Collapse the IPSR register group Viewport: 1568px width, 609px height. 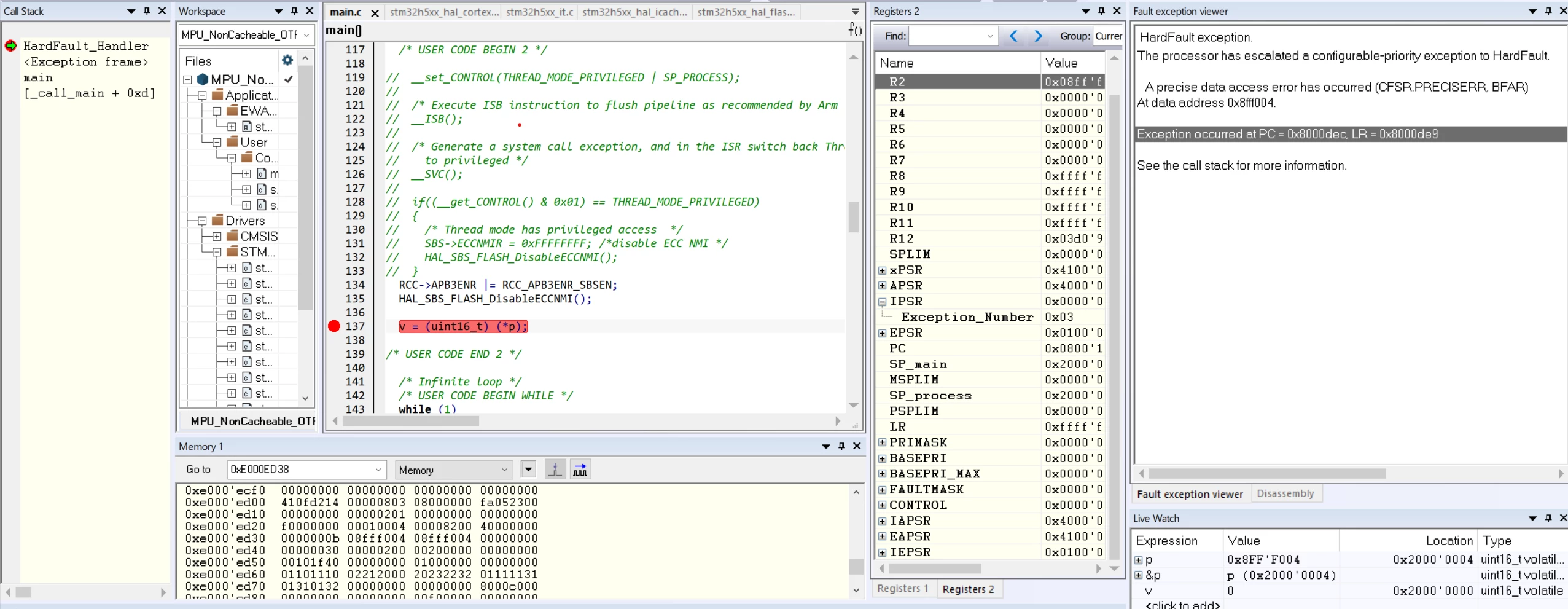point(882,302)
